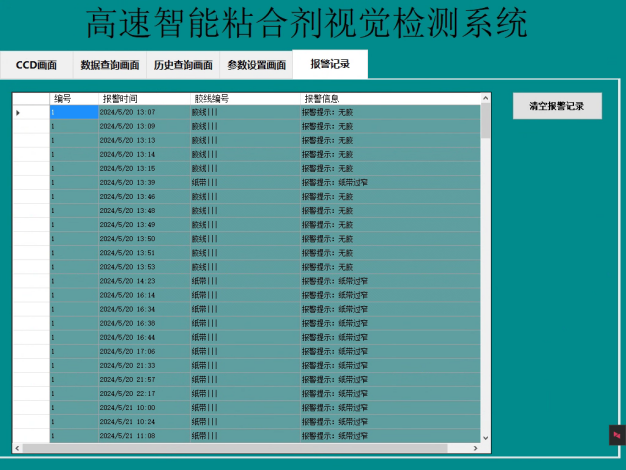Select the 报警记录 tab
The width and height of the screenshot is (626, 470).
[330, 64]
